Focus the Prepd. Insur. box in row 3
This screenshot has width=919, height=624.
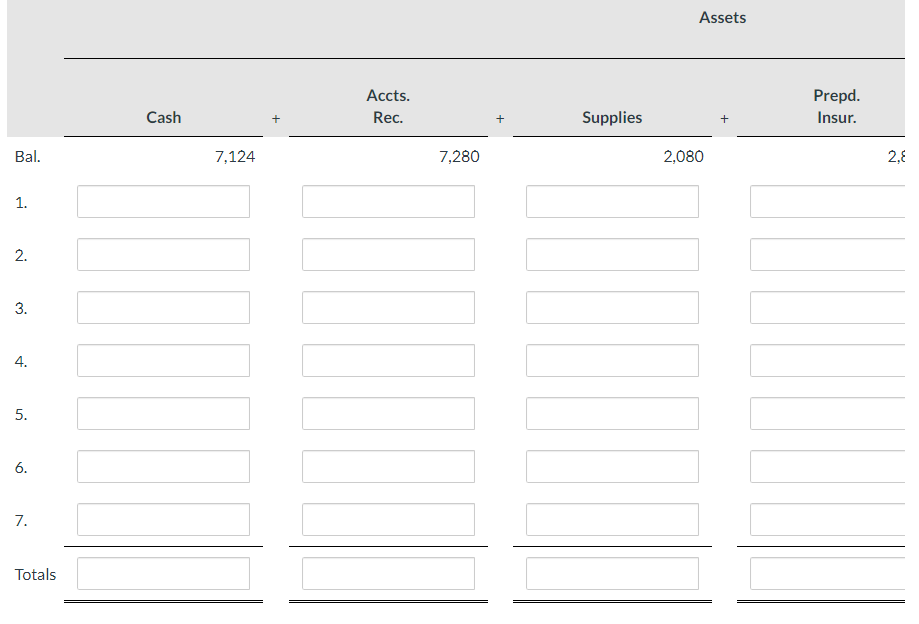(x=828, y=308)
